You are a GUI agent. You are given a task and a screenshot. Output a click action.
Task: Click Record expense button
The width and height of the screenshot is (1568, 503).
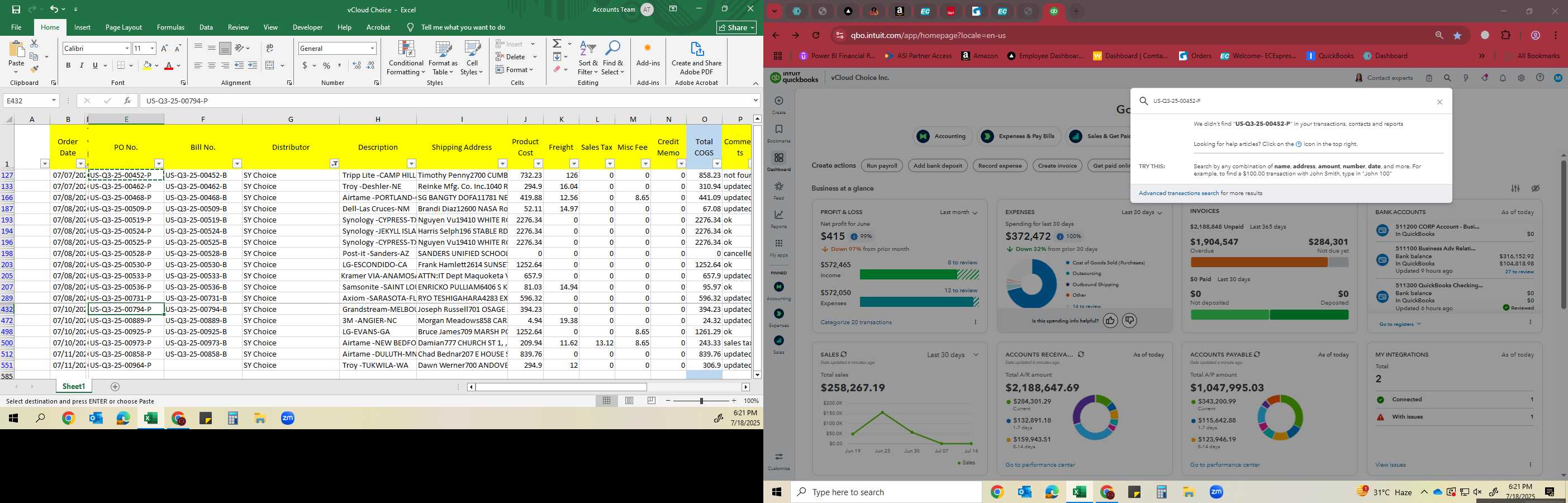point(1000,165)
